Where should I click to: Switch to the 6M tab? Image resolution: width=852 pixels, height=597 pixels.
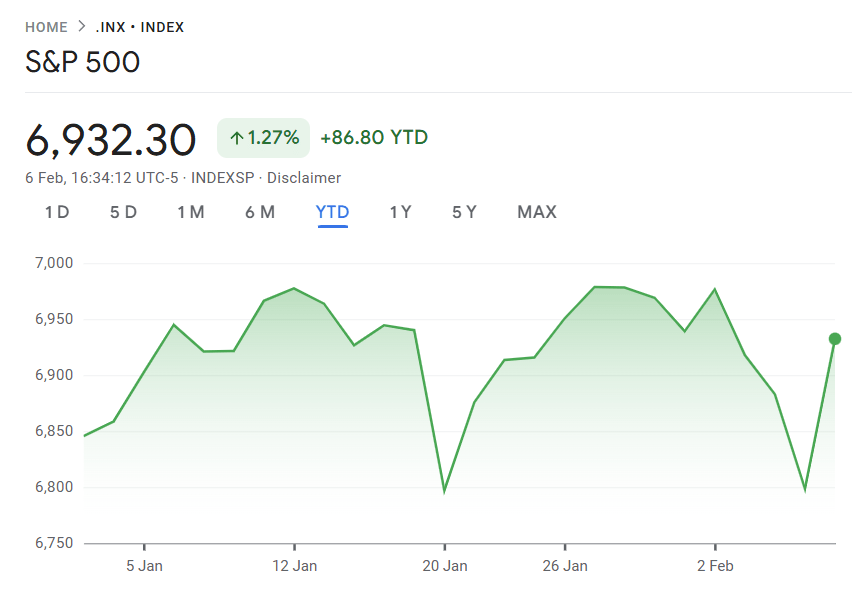coord(260,212)
